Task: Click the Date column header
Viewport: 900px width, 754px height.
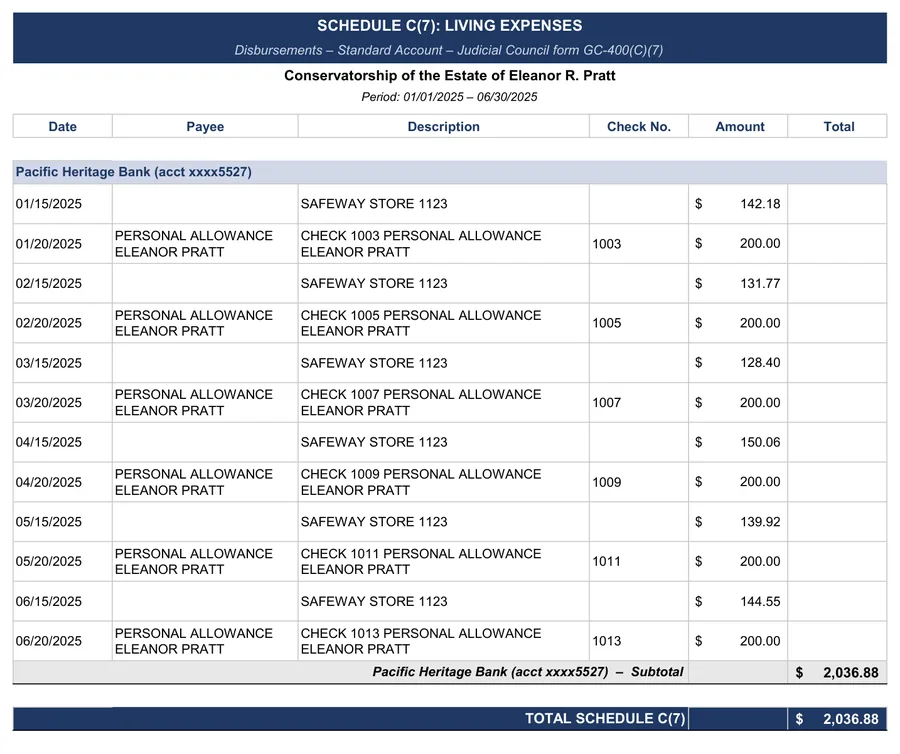Action: tap(63, 126)
